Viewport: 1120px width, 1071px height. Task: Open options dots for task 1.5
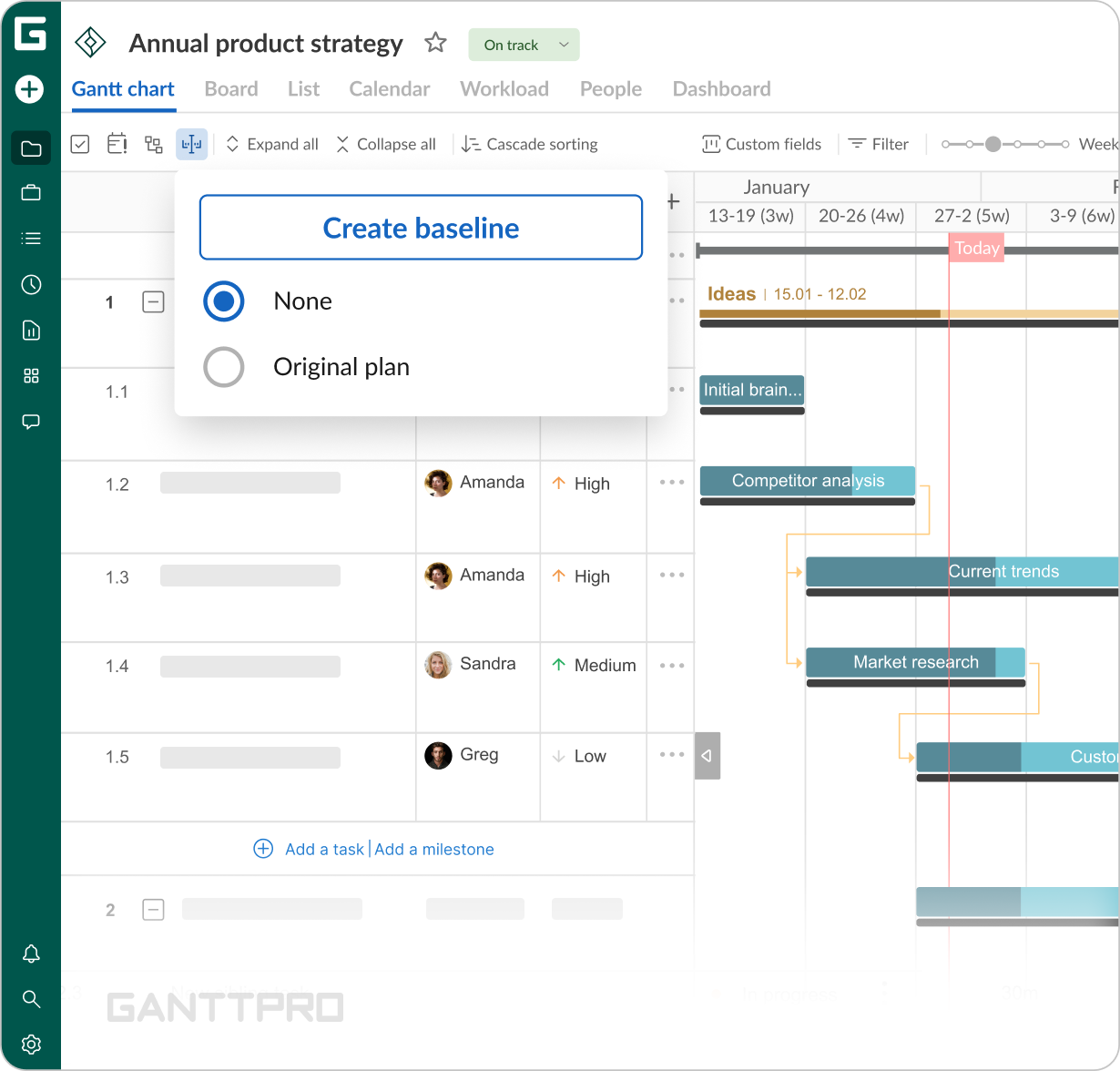click(672, 754)
